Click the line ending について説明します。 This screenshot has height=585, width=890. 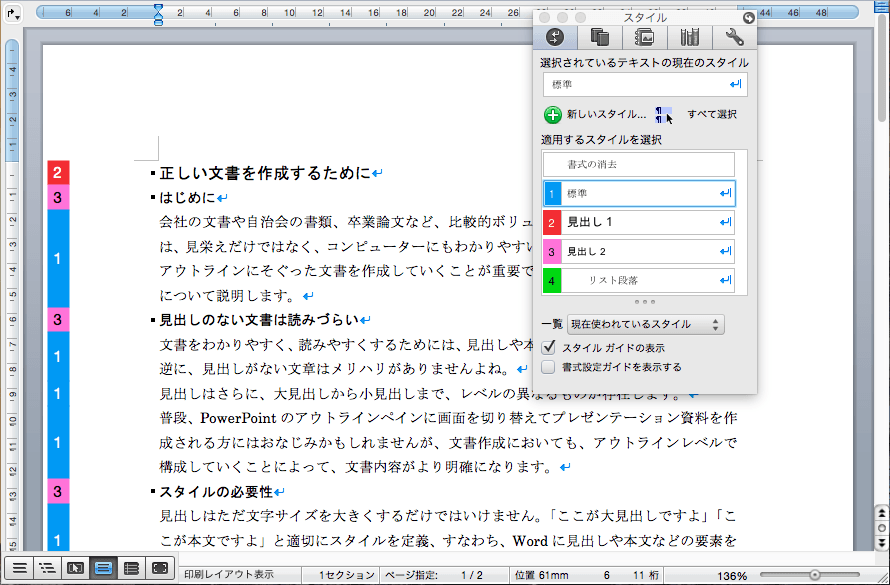[229, 296]
